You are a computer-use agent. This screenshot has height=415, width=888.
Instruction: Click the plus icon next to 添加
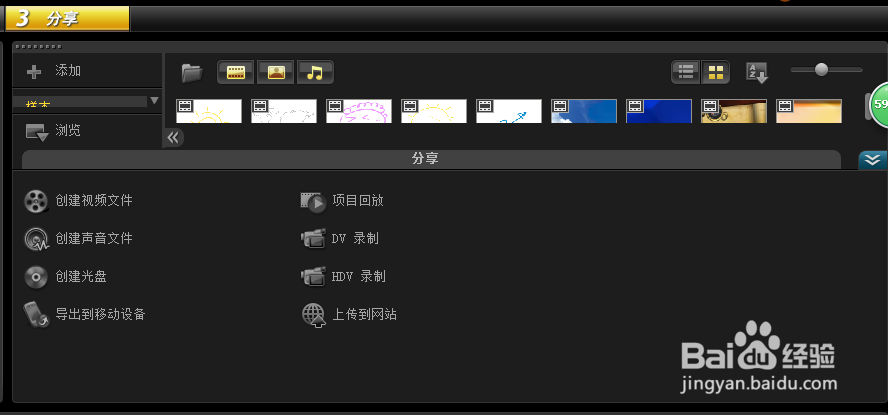(34, 72)
